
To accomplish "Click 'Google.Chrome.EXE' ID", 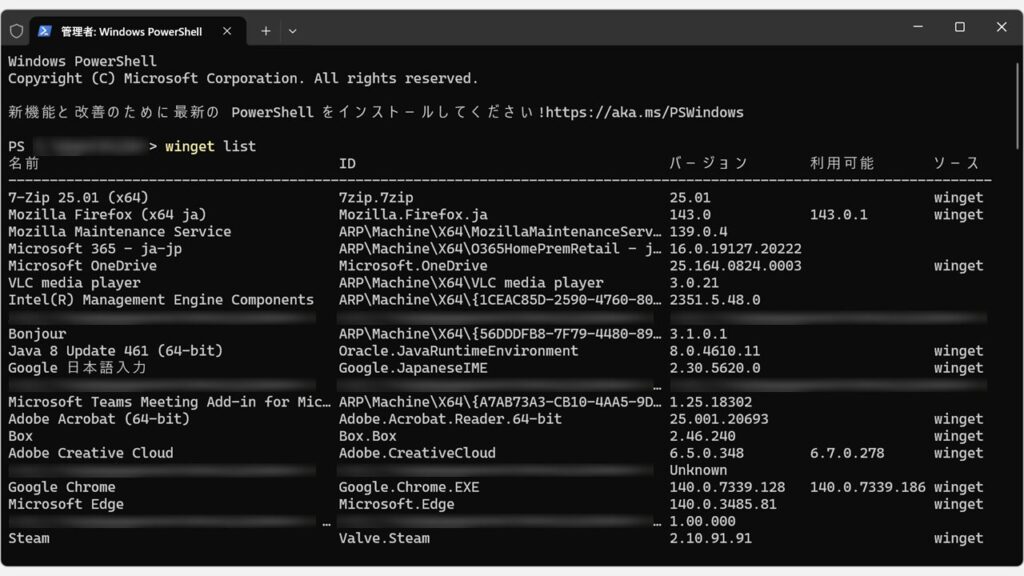I will tap(409, 487).
